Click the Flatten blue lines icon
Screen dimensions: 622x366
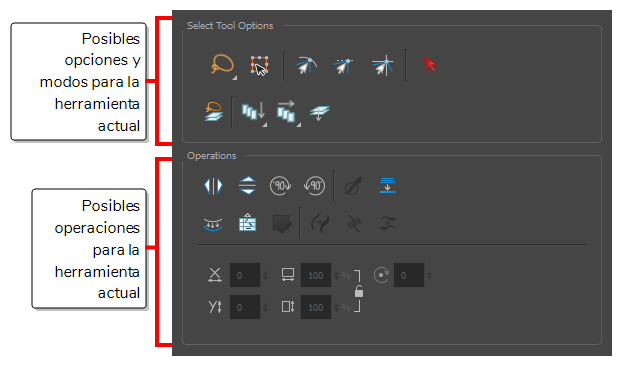point(388,186)
